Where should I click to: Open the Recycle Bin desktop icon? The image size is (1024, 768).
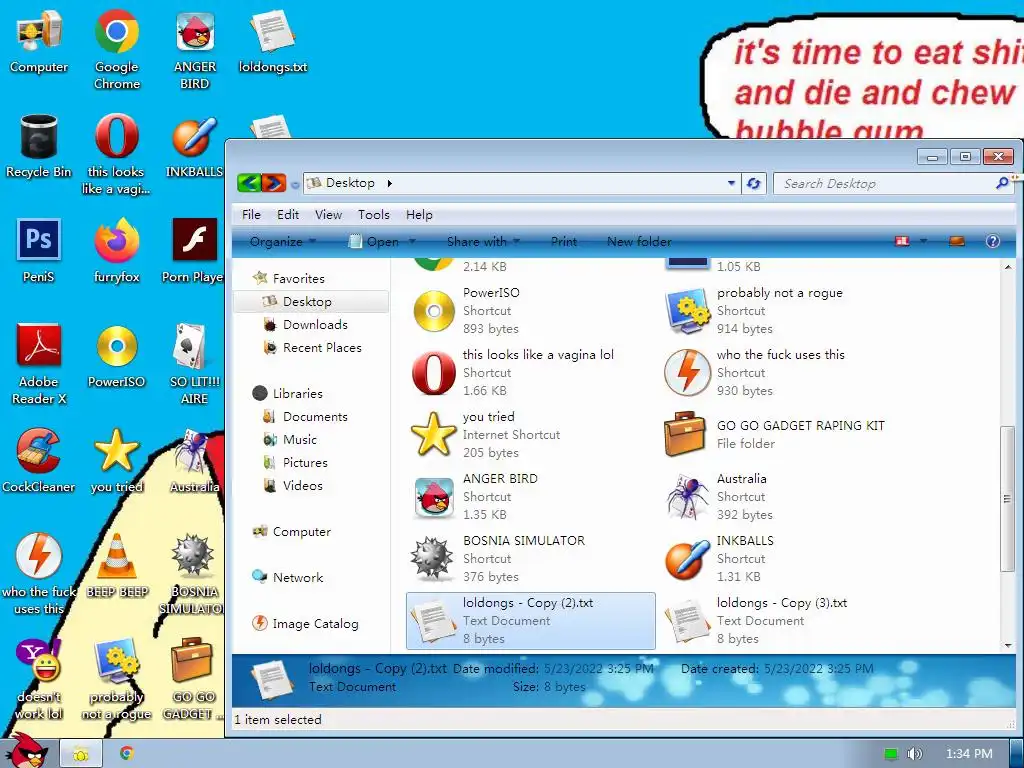(x=39, y=146)
